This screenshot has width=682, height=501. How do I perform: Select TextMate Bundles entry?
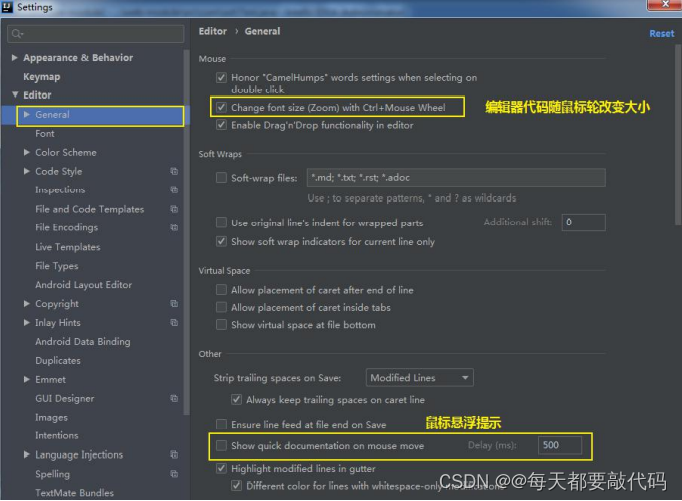pyautogui.click(x=74, y=493)
